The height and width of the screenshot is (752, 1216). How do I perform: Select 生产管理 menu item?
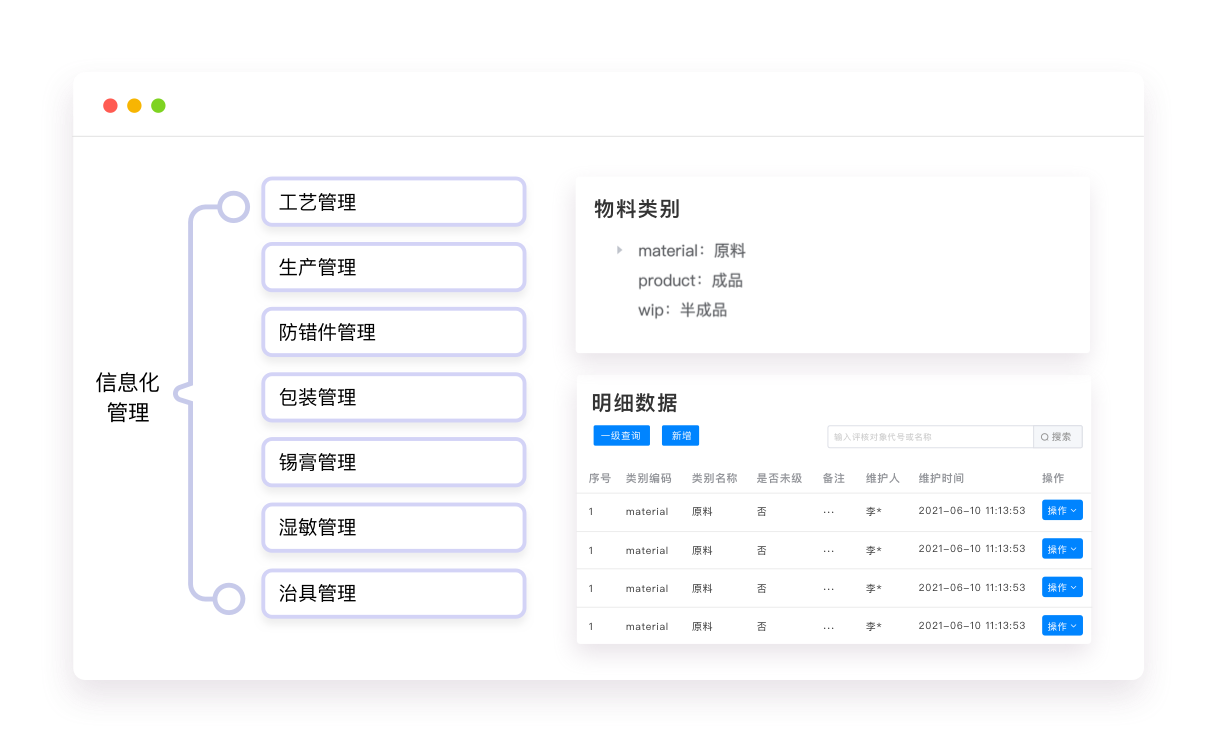(x=393, y=267)
